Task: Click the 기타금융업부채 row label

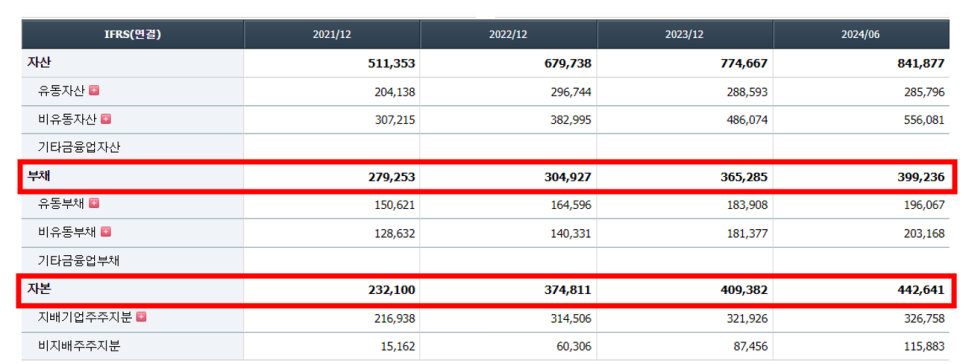Action: pyautogui.click(x=79, y=261)
